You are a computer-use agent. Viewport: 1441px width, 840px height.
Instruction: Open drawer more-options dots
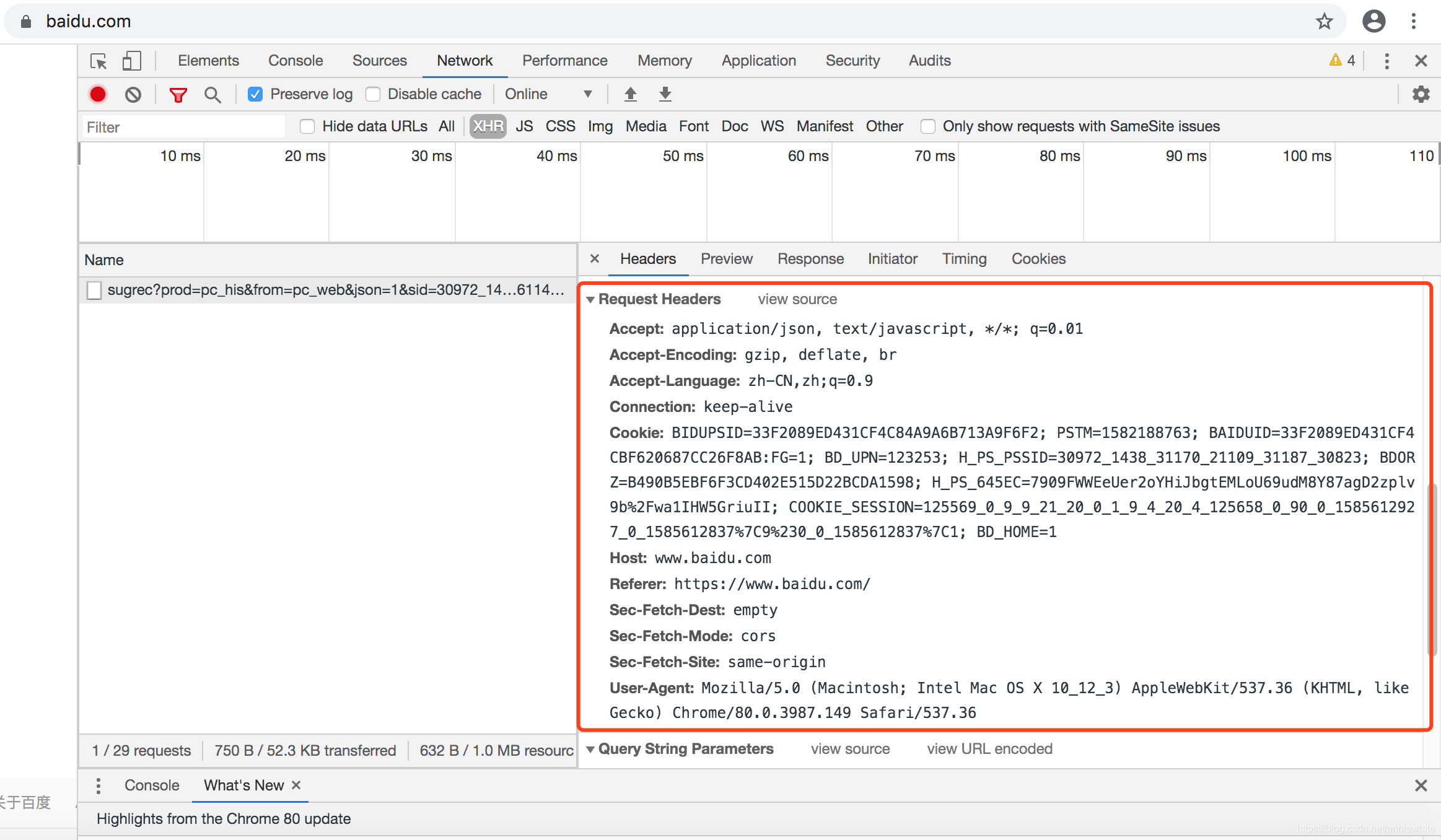pos(98,785)
